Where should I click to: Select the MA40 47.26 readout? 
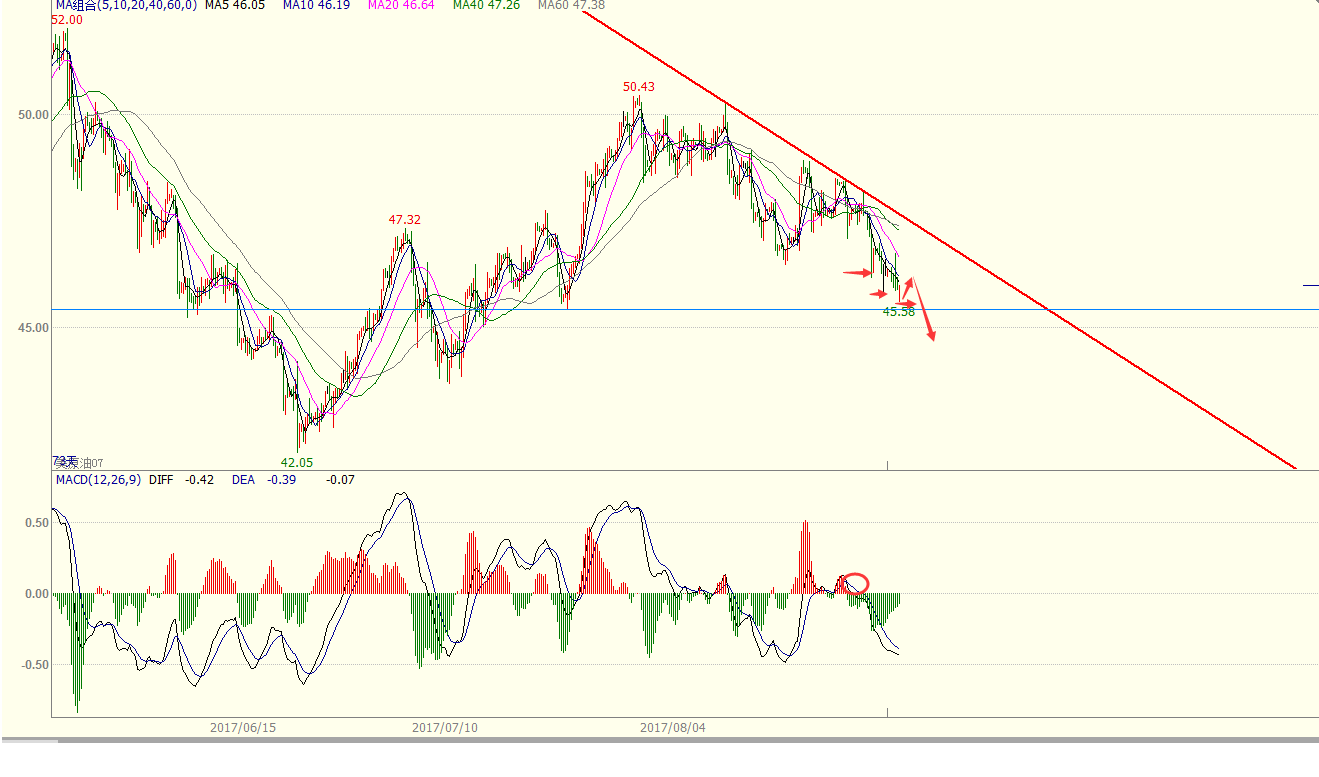click(x=486, y=5)
